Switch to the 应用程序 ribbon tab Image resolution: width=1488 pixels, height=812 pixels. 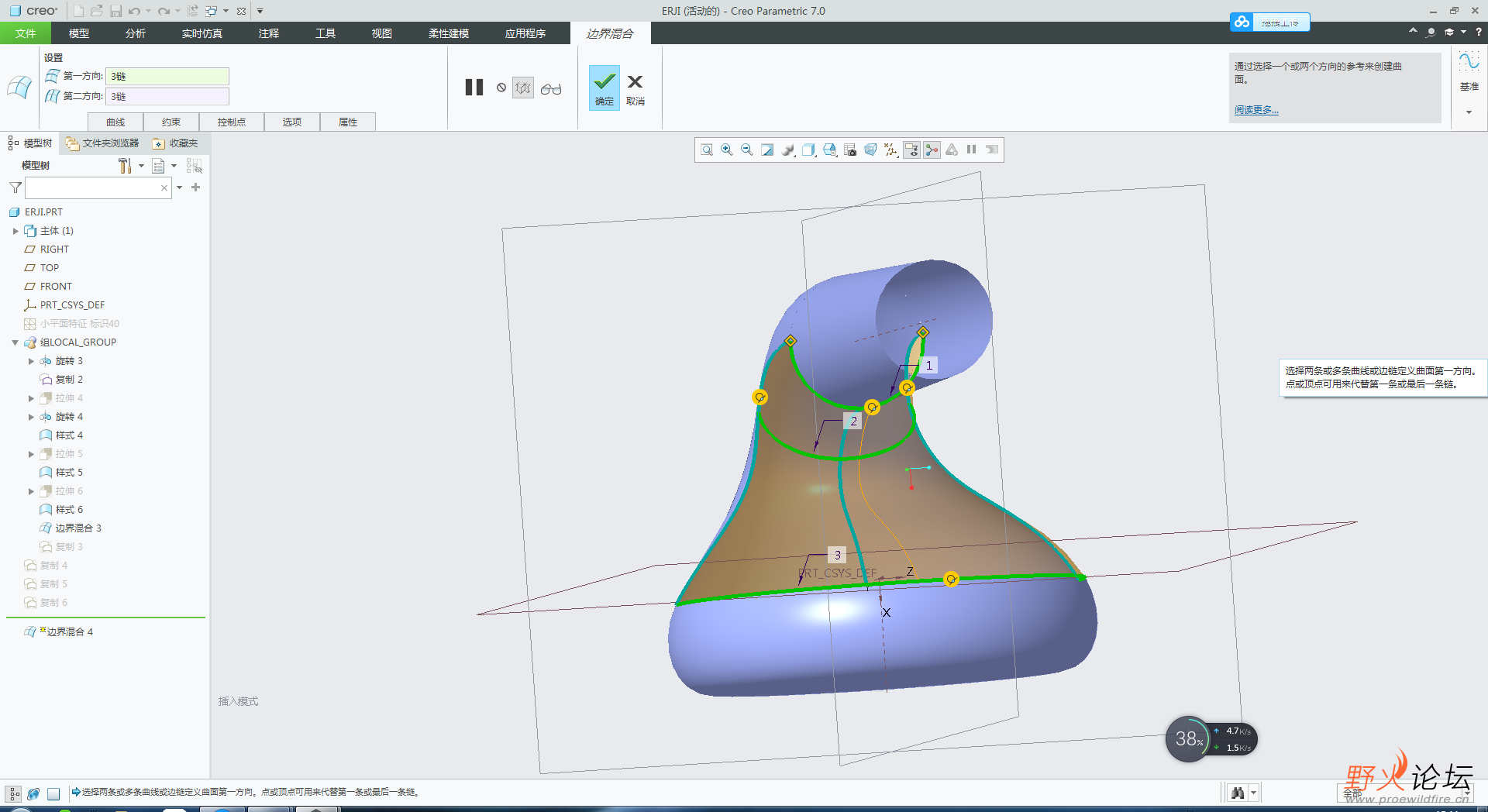pyautogui.click(x=525, y=33)
